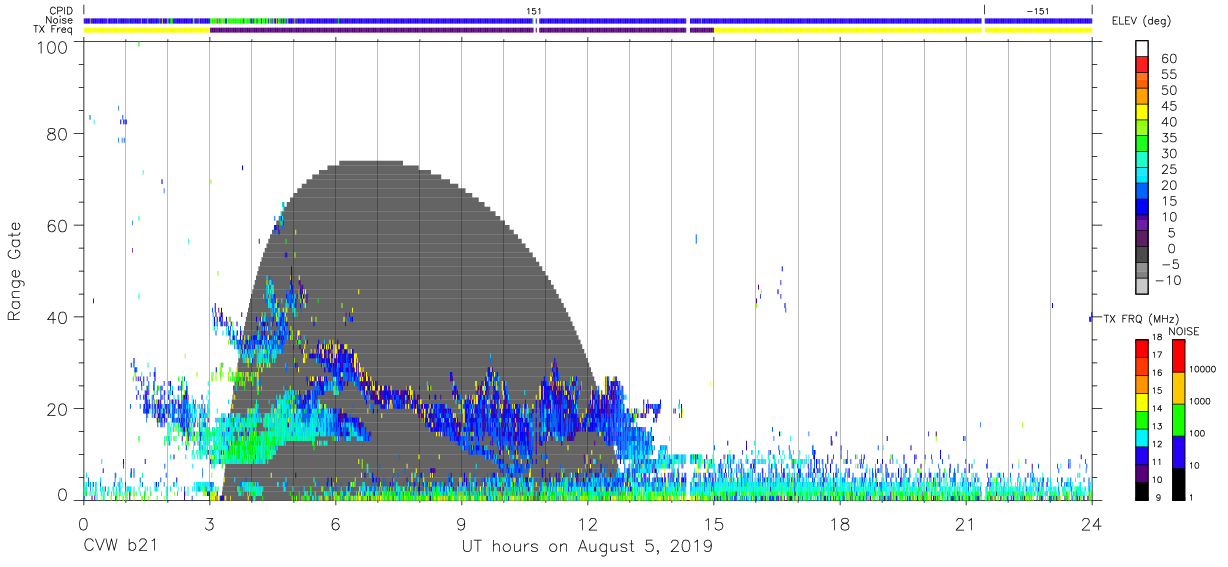1228x567 pixels.
Task: Click the '151' CPID value above the plot
Action: 534,11
